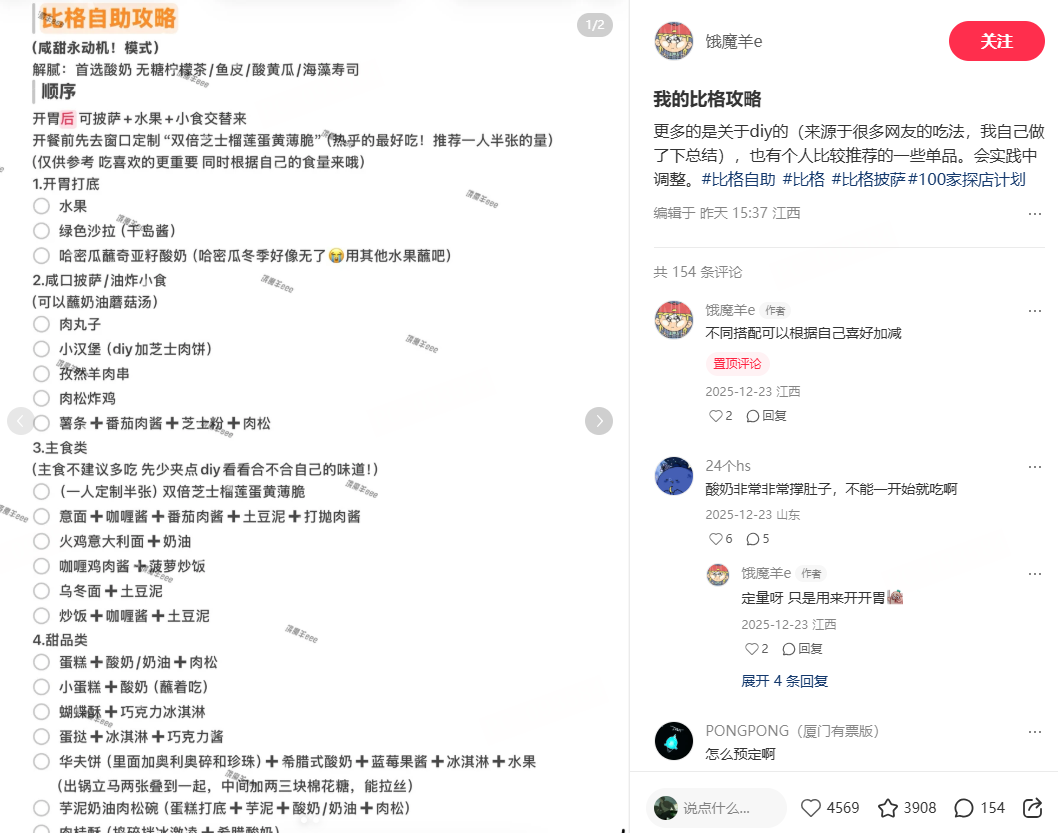The height and width of the screenshot is (833, 1058).
Task: Favorite the post via star icon
Action: (x=887, y=808)
